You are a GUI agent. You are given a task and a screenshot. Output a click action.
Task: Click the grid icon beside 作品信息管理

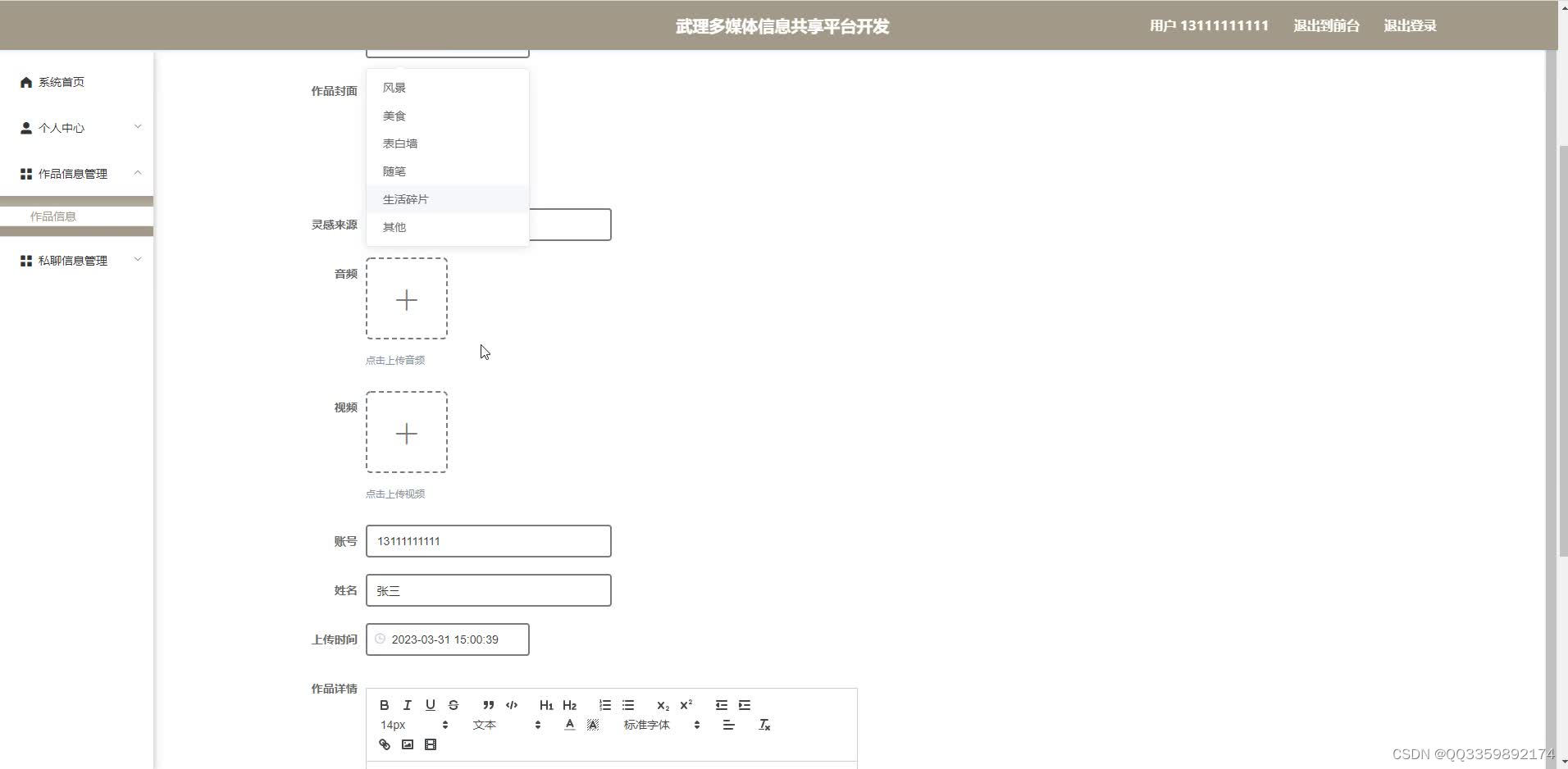tap(26, 174)
